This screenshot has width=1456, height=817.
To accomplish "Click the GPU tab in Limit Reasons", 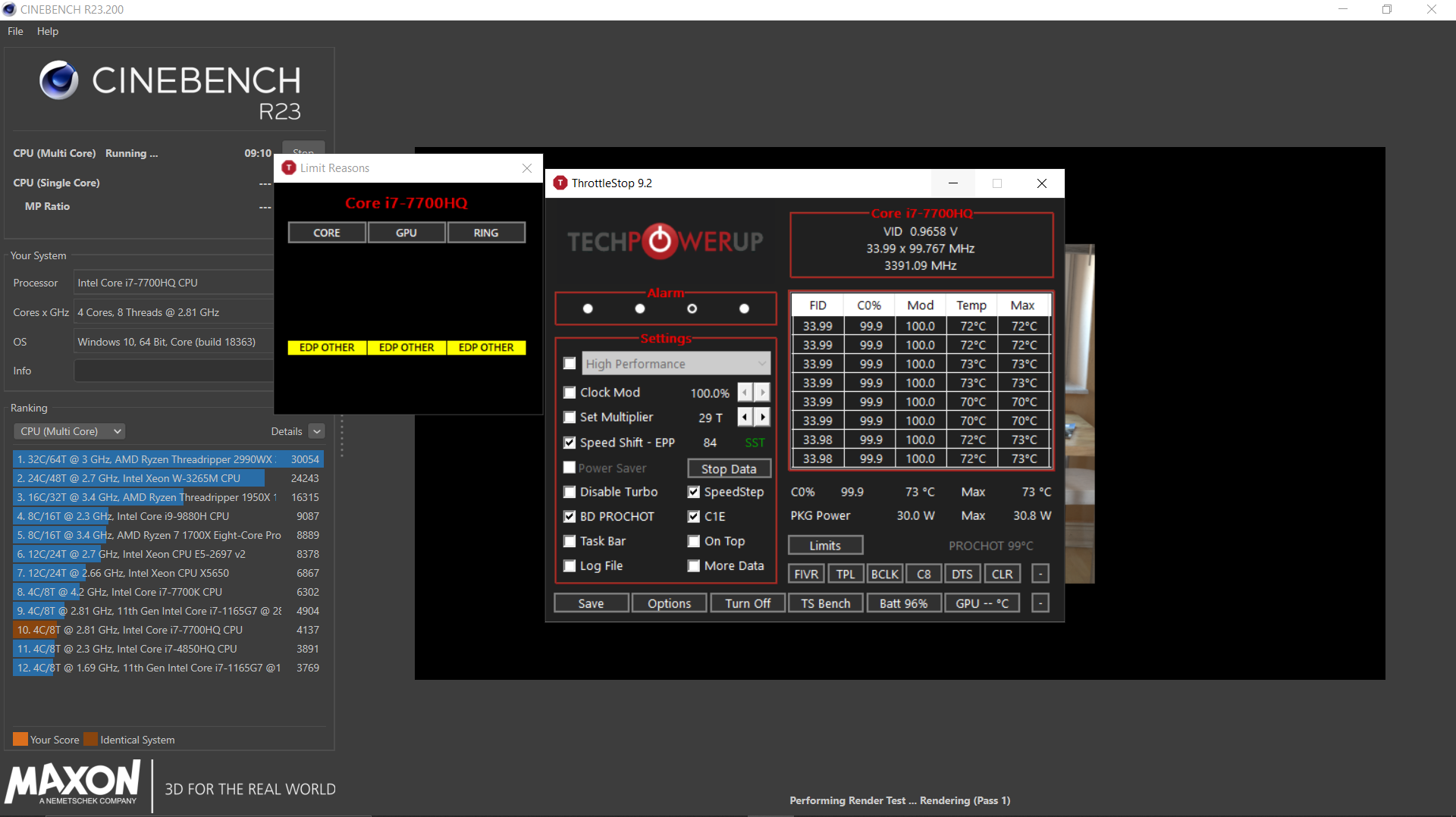I will click(x=406, y=233).
